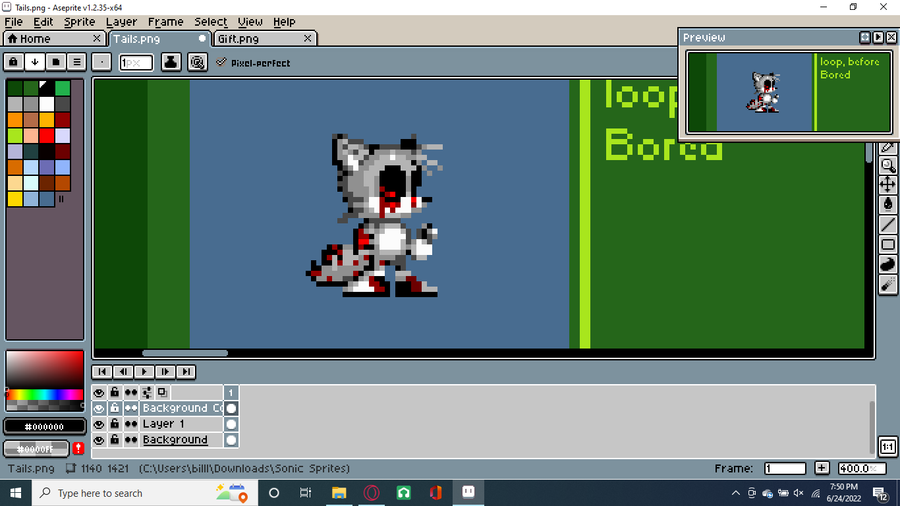Go to first frame button
Image resolution: width=900 pixels, height=506 pixels.
point(102,372)
